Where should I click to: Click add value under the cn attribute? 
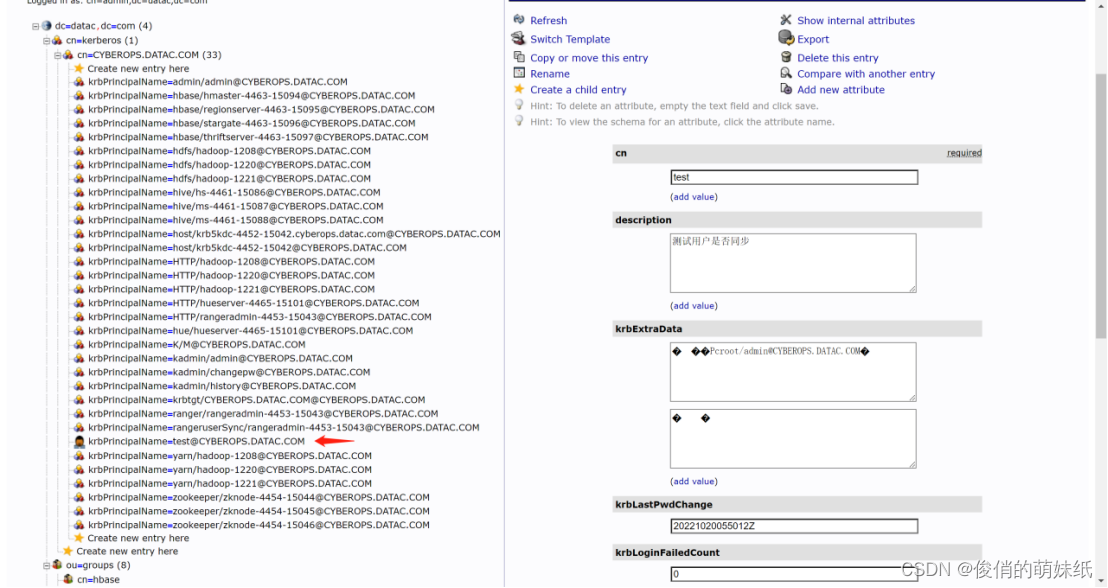(x=692, y=196)
